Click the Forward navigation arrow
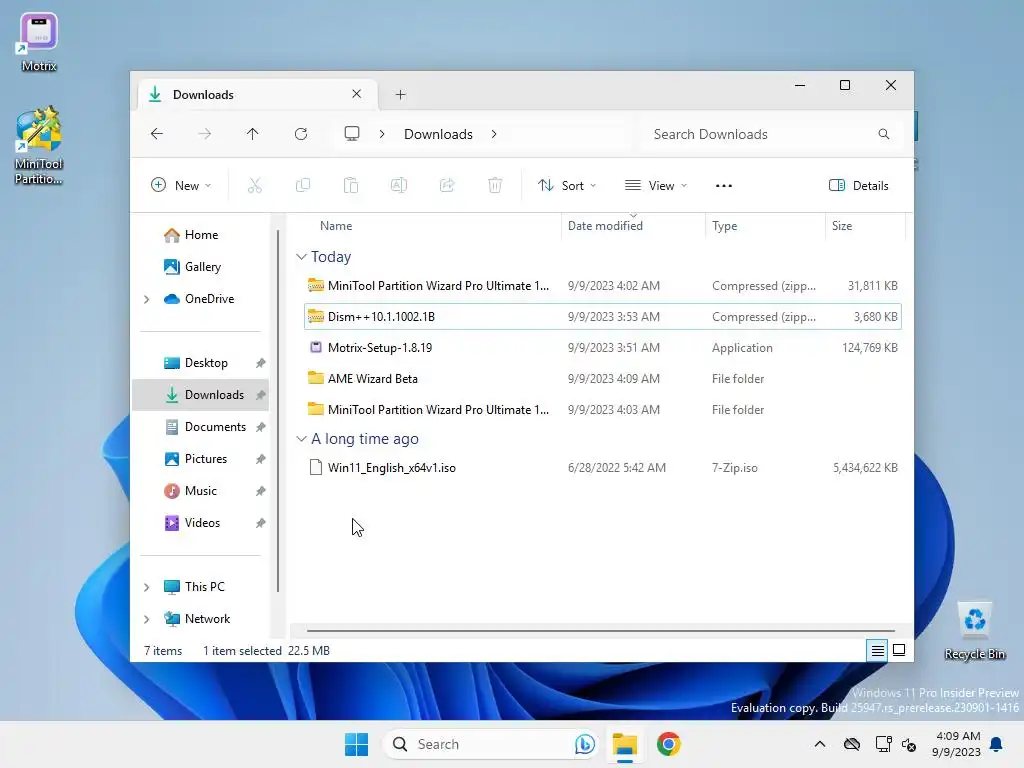Screen dimensions: 1024x768 (204, 134)
